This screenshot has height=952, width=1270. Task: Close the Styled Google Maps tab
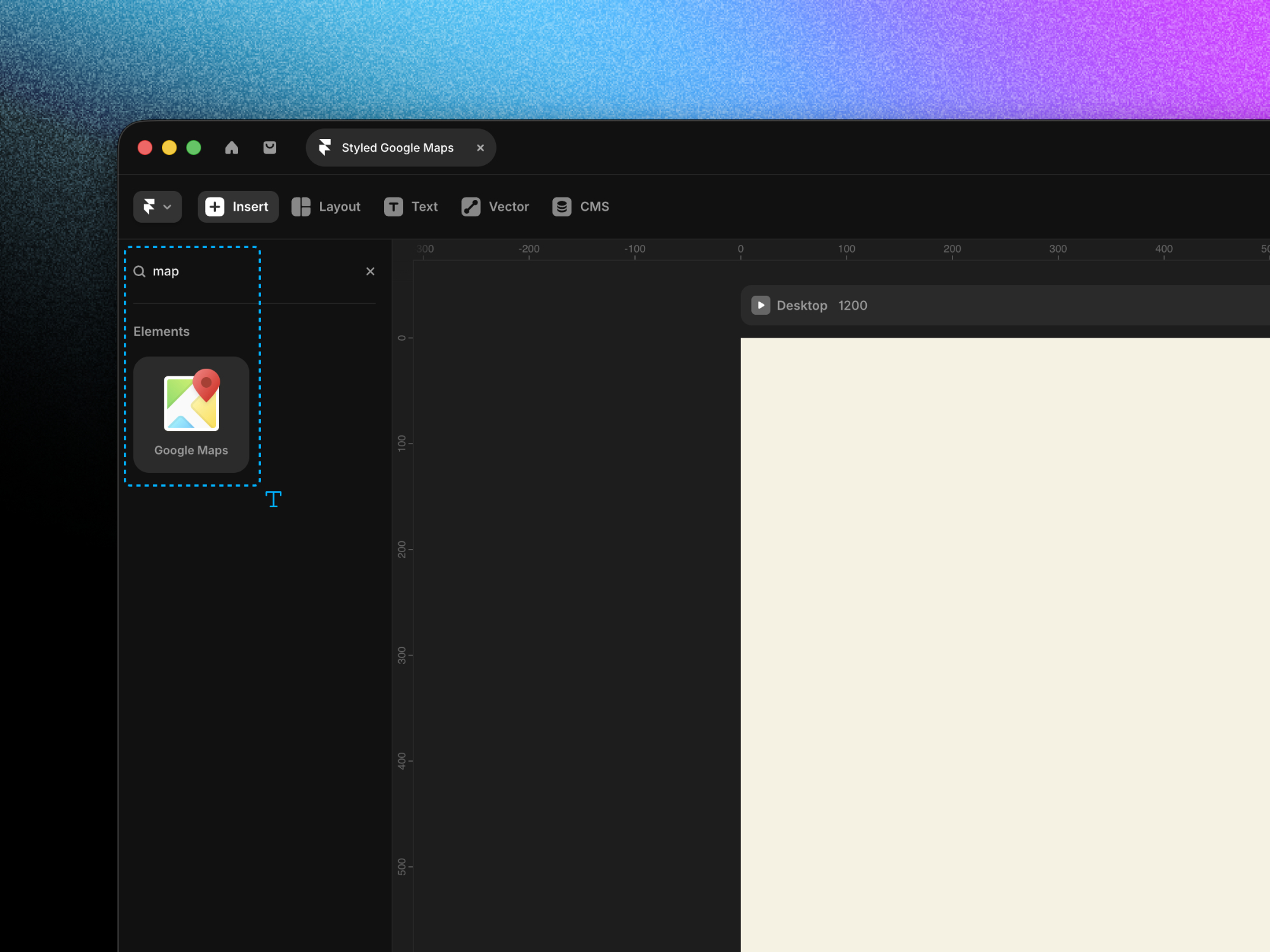481,147
